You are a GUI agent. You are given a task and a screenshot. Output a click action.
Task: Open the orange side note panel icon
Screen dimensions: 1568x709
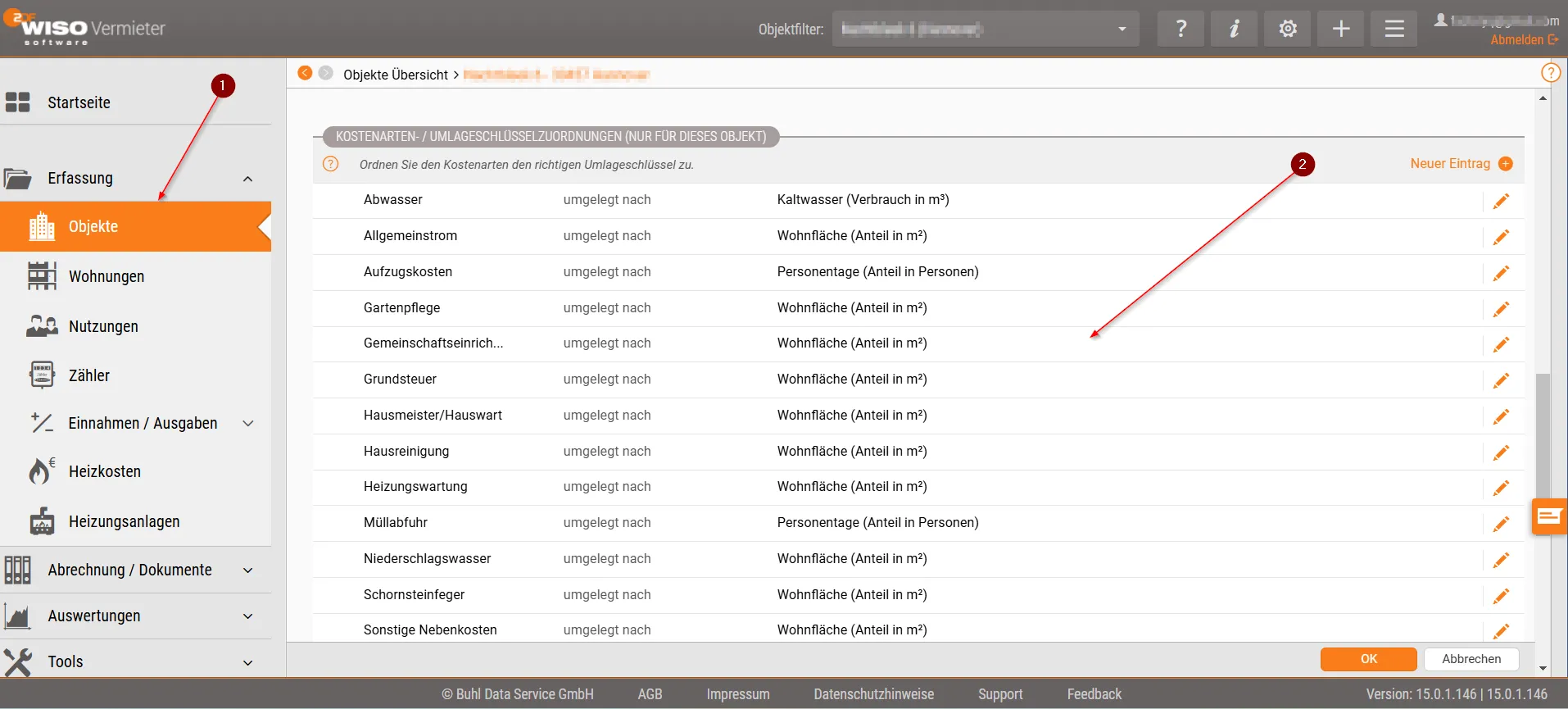1549,516
